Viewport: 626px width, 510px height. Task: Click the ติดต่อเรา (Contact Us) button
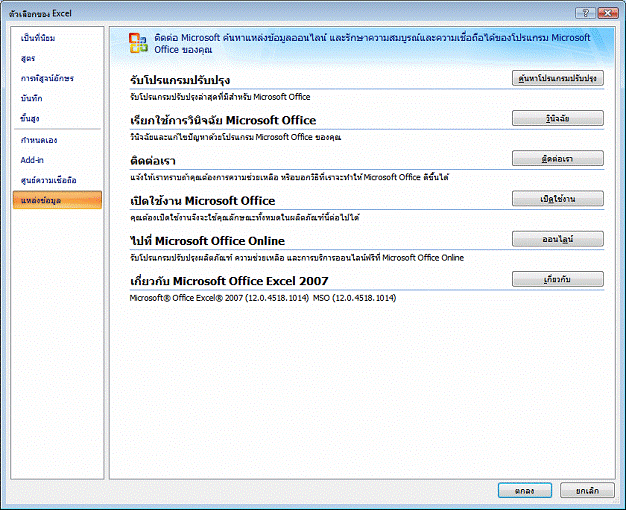pyautogui.click(x=558, y=159)
